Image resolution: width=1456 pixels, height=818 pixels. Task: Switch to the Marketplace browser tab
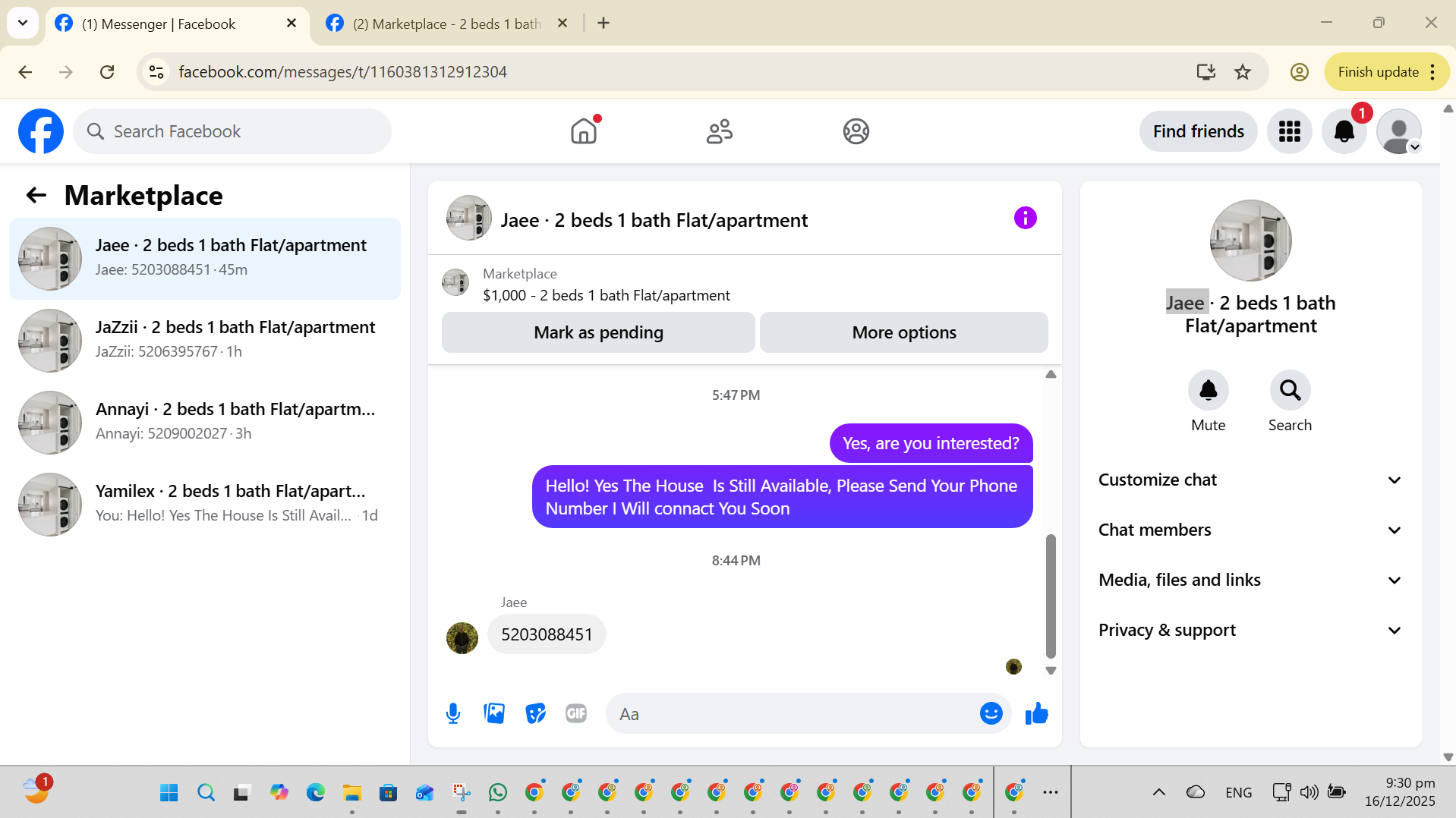point(446,24)
